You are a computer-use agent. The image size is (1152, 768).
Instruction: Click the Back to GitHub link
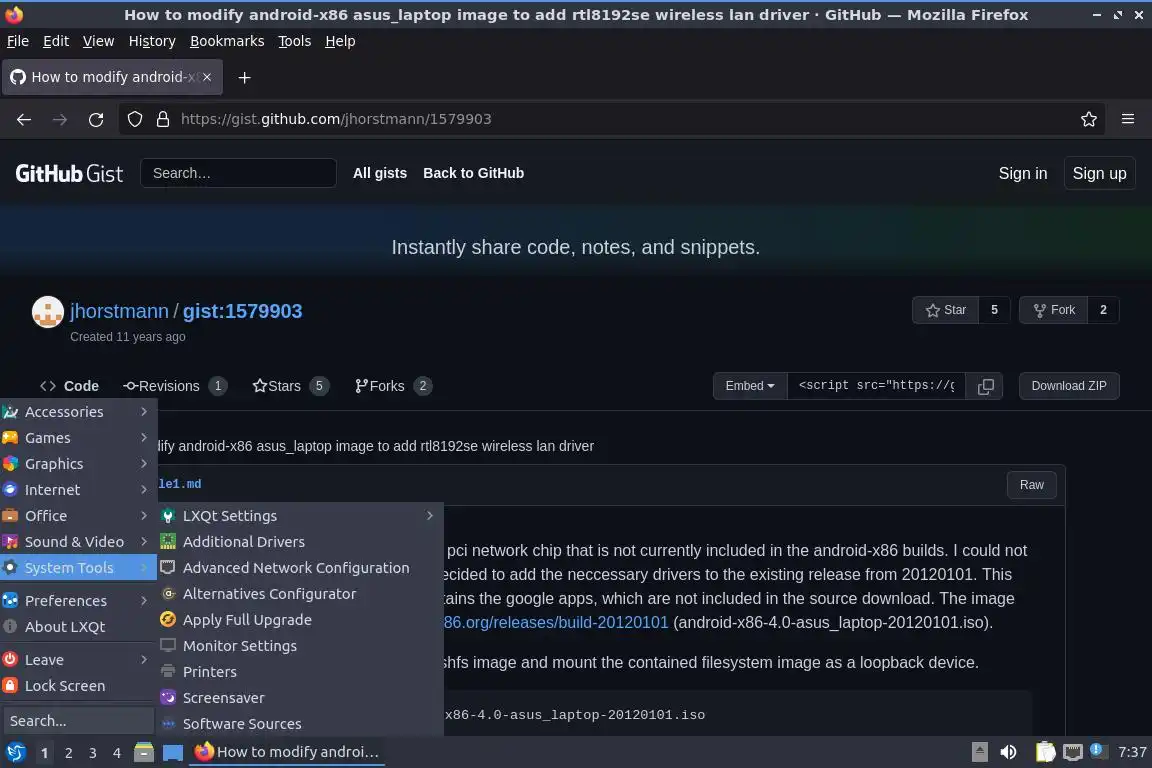[x=473, y=173]
